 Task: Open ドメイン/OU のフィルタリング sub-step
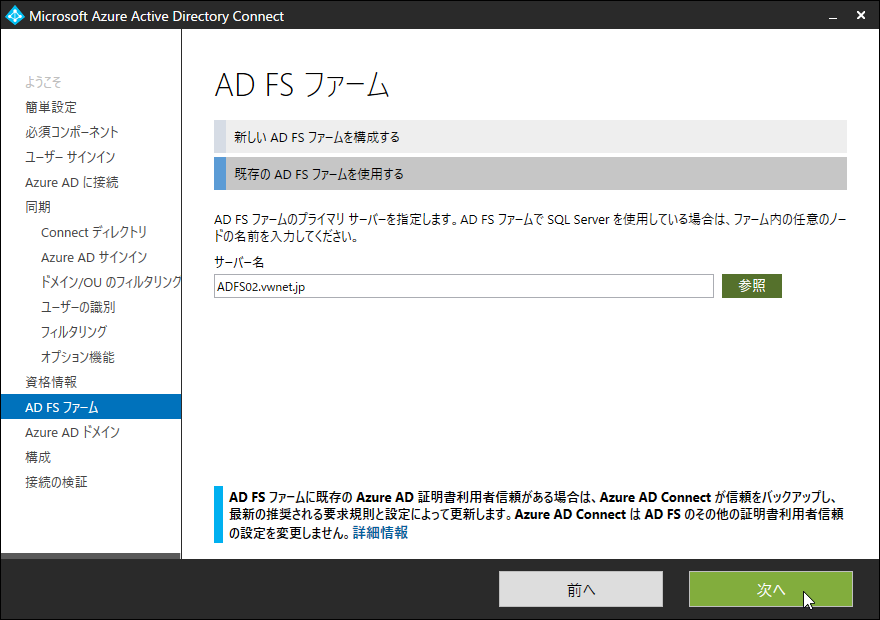coord(111,282)
